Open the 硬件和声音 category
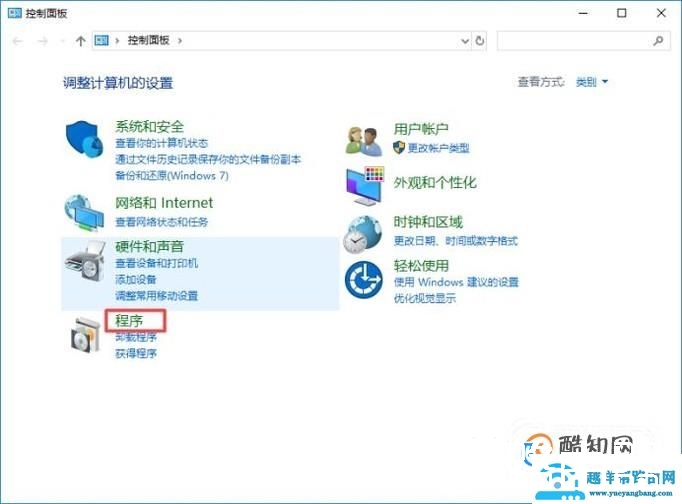This screenshot has width=682, height=504. coord(149,247)
